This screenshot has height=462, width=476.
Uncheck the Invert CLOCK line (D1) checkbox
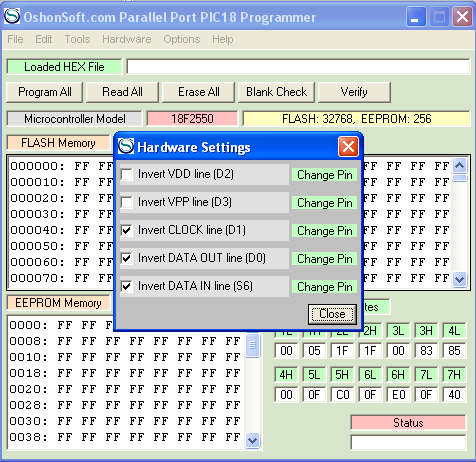(127, 230)
